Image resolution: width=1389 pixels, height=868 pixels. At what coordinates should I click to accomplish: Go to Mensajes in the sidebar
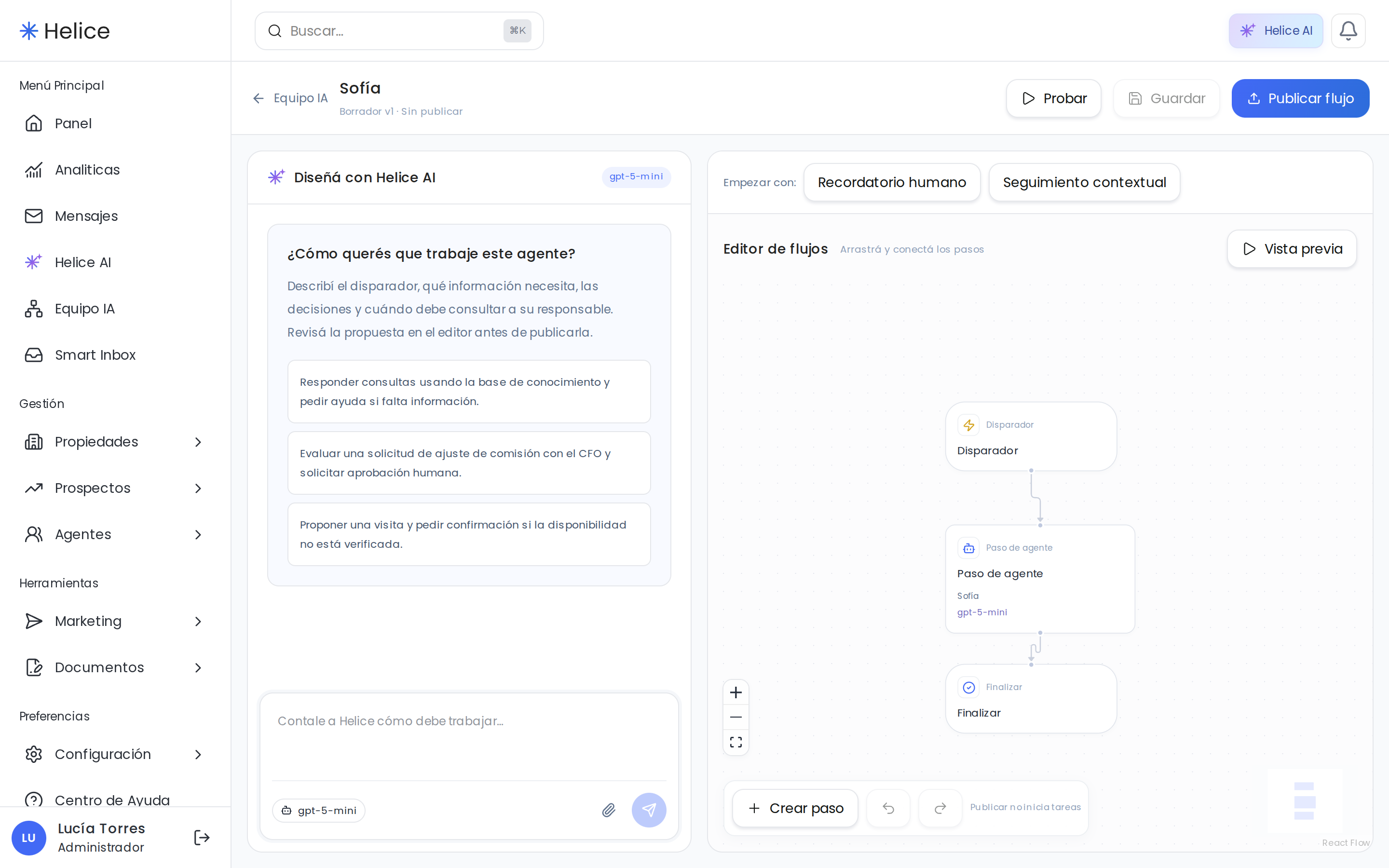[115, 216]
